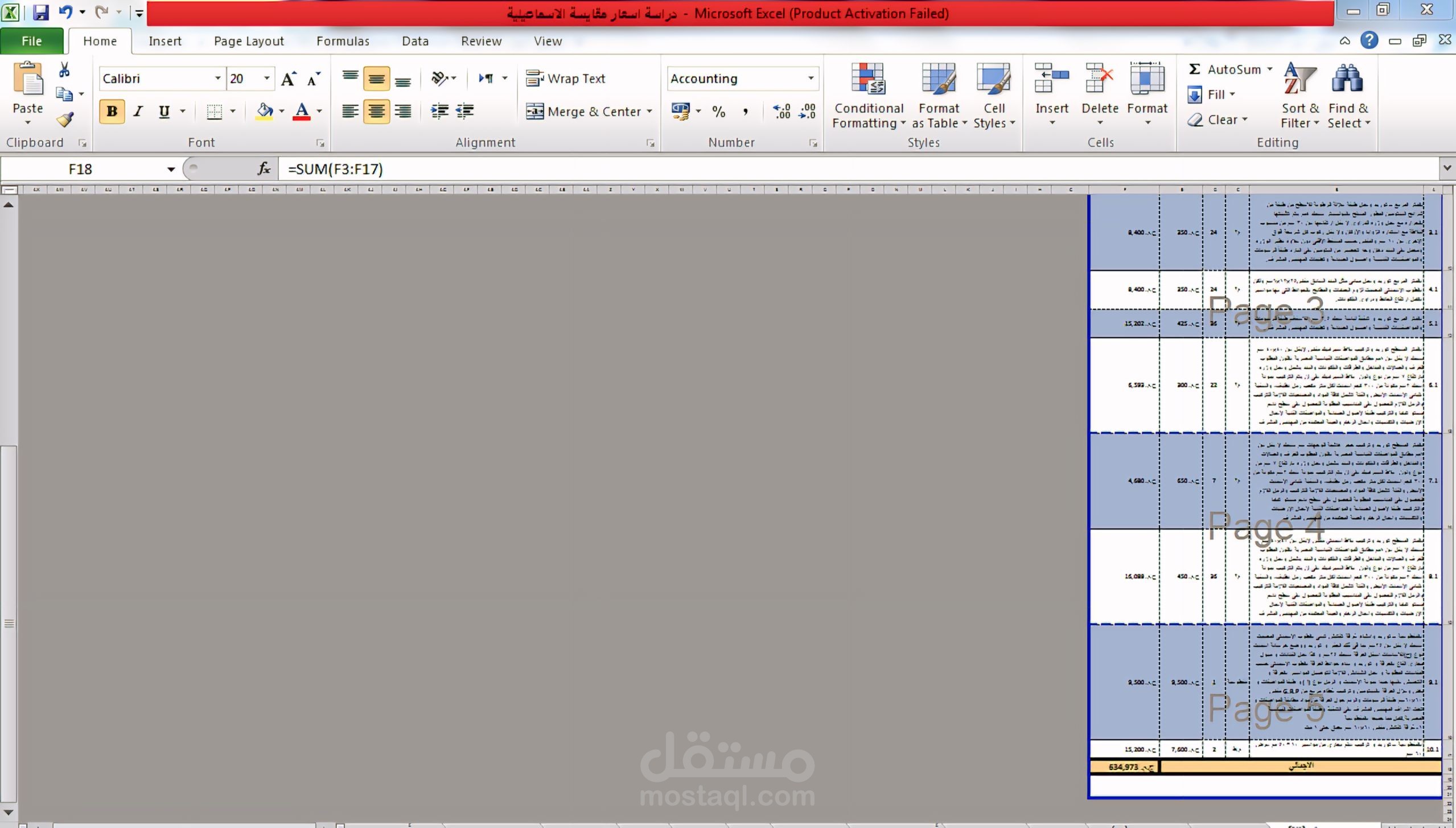Click the Save icon in quick access toolbar
The width and height of the screenshot is (1456, 828).
click(40, 12)
